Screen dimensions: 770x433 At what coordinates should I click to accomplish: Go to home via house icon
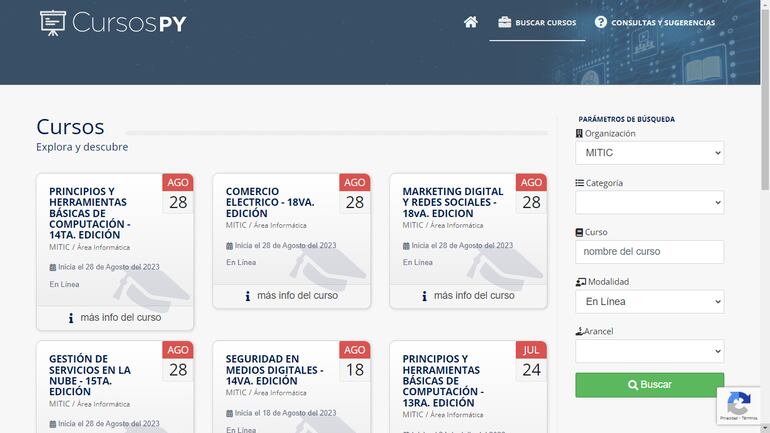coord(471,22)
